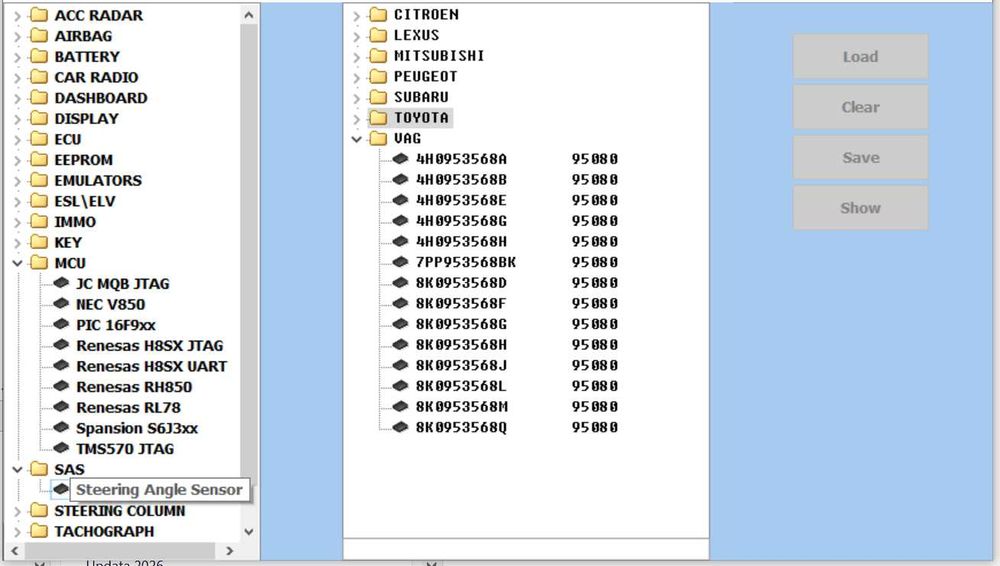Expand the STEERING COLUMN folder
Image resolution: width=1000 pixels, height=566 pixels.
[17, 511]
